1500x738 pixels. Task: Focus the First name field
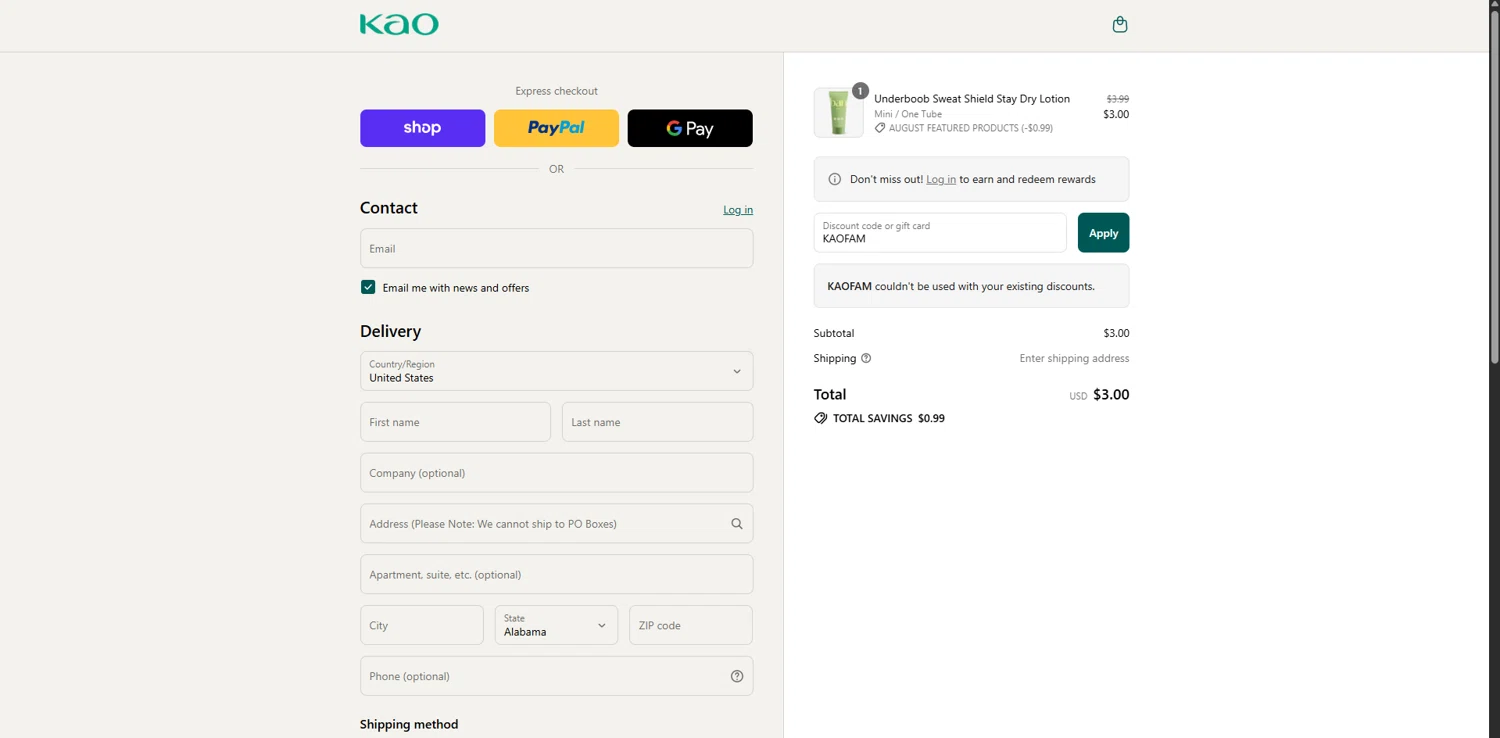click(455, 422)
